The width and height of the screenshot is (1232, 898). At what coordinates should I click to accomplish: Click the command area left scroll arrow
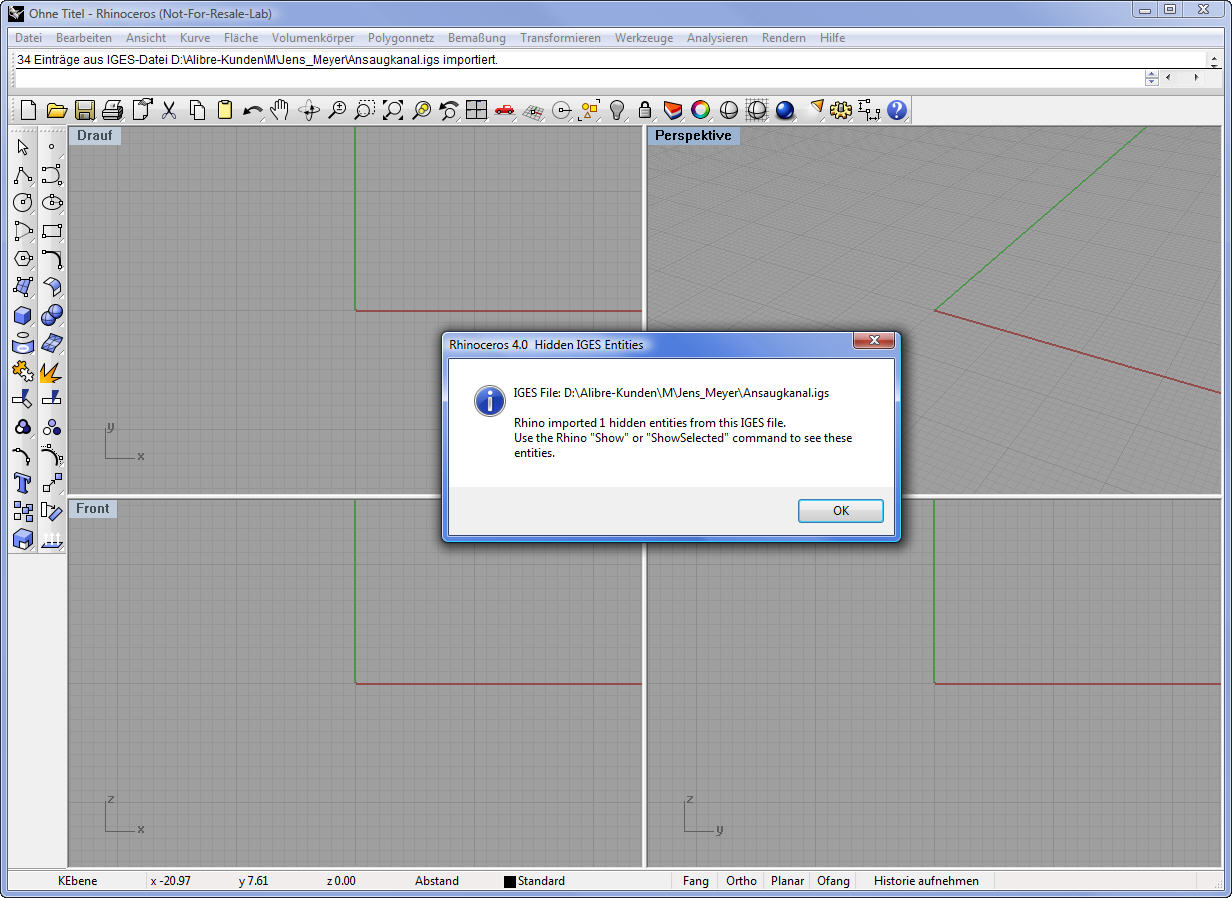(x=1168, y=78)
